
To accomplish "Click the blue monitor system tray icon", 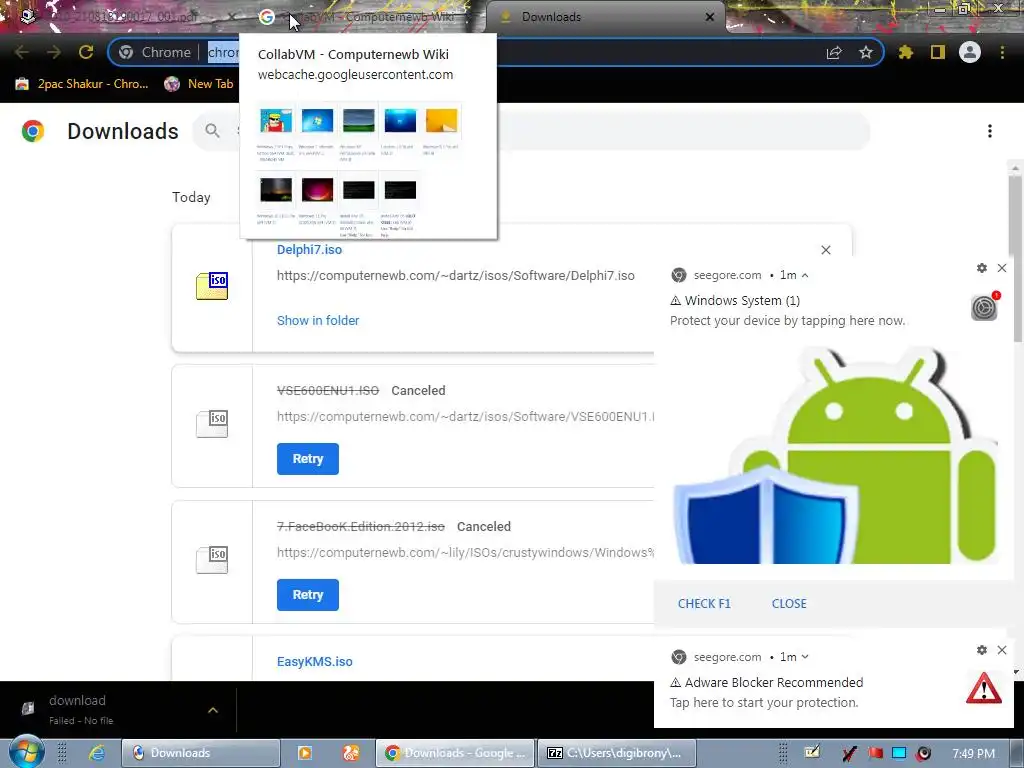I will (899, 754).
